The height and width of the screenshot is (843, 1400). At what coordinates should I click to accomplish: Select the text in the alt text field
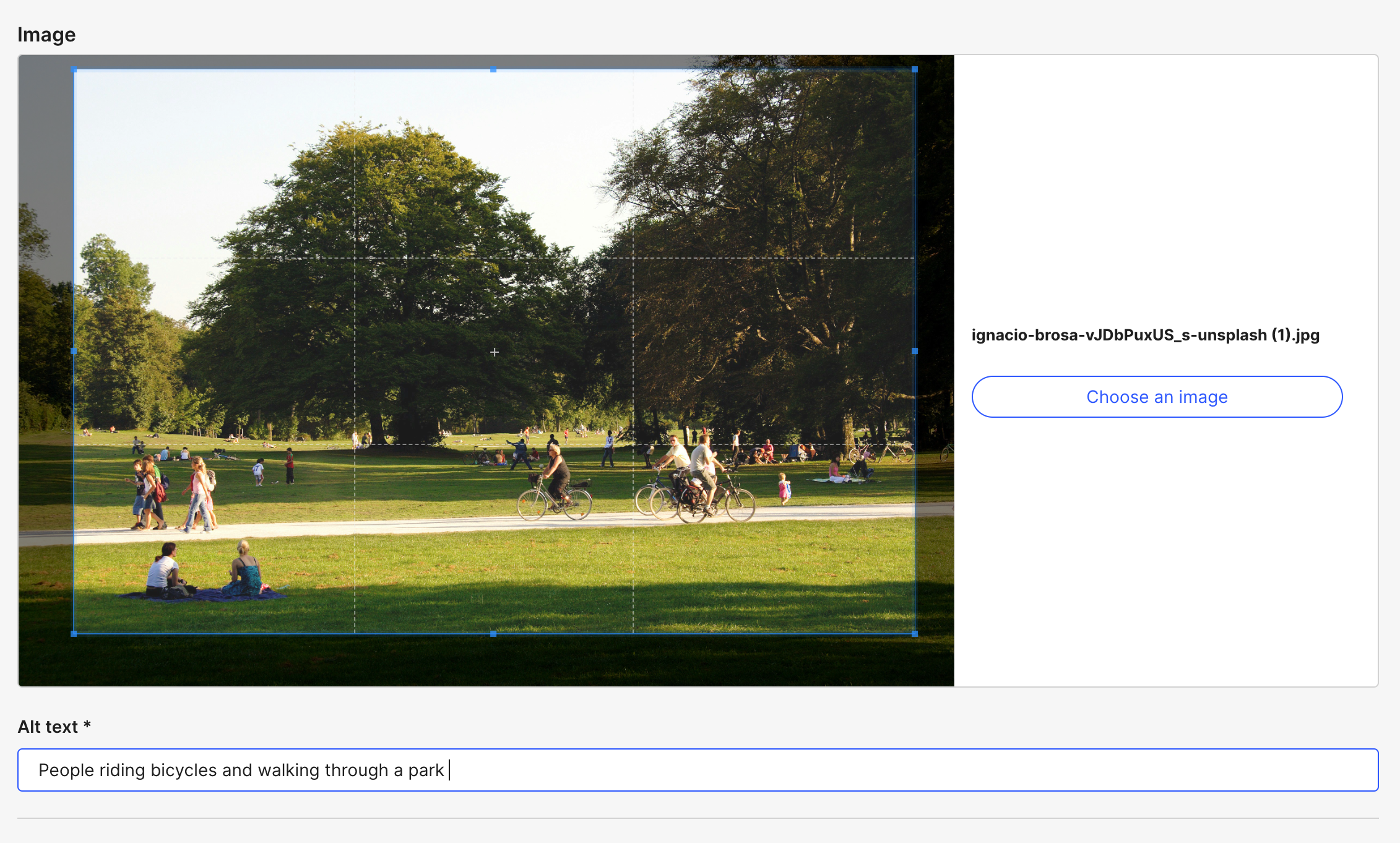[242, 769]
